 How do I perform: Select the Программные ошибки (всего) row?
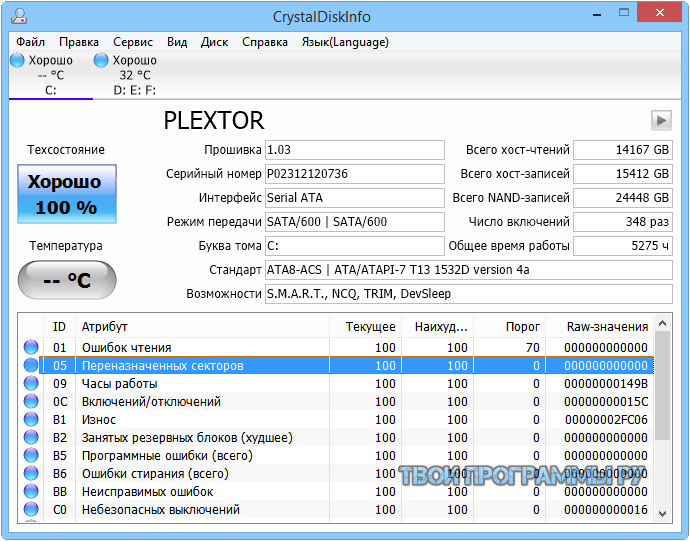point(336,456)
